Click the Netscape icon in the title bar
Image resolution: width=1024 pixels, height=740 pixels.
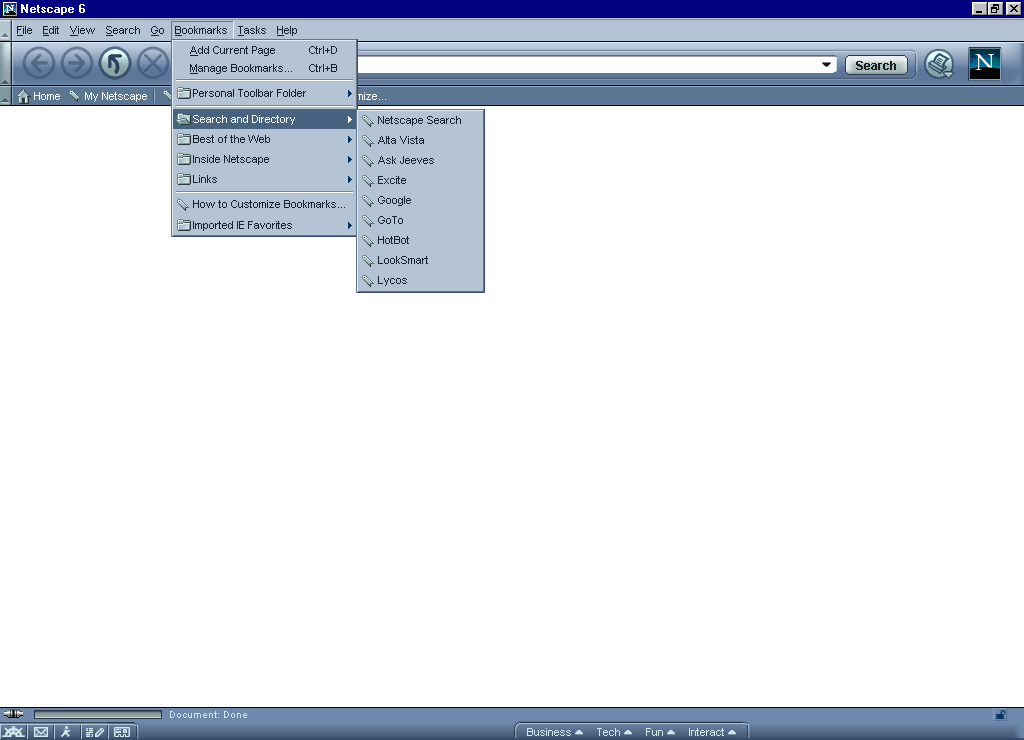[9, 8]
